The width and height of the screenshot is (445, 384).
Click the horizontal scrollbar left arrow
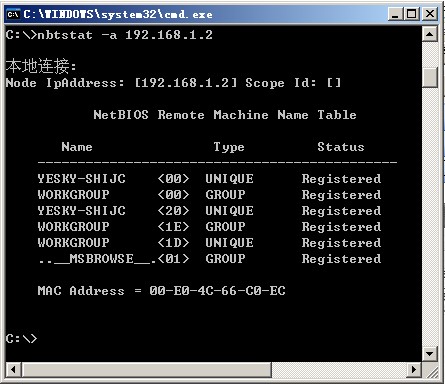(13, 369)
